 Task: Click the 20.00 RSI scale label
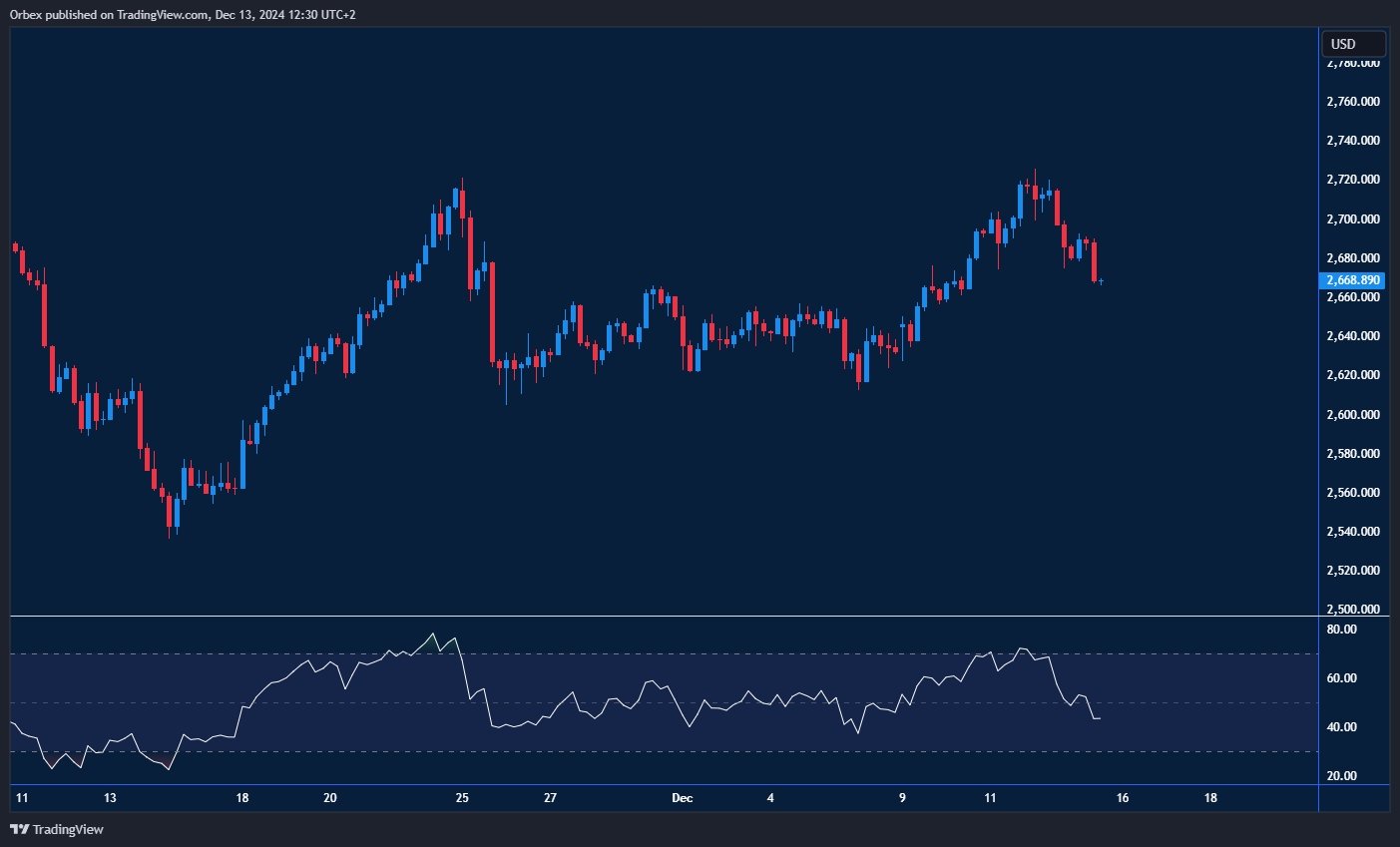pos(1341,776)
